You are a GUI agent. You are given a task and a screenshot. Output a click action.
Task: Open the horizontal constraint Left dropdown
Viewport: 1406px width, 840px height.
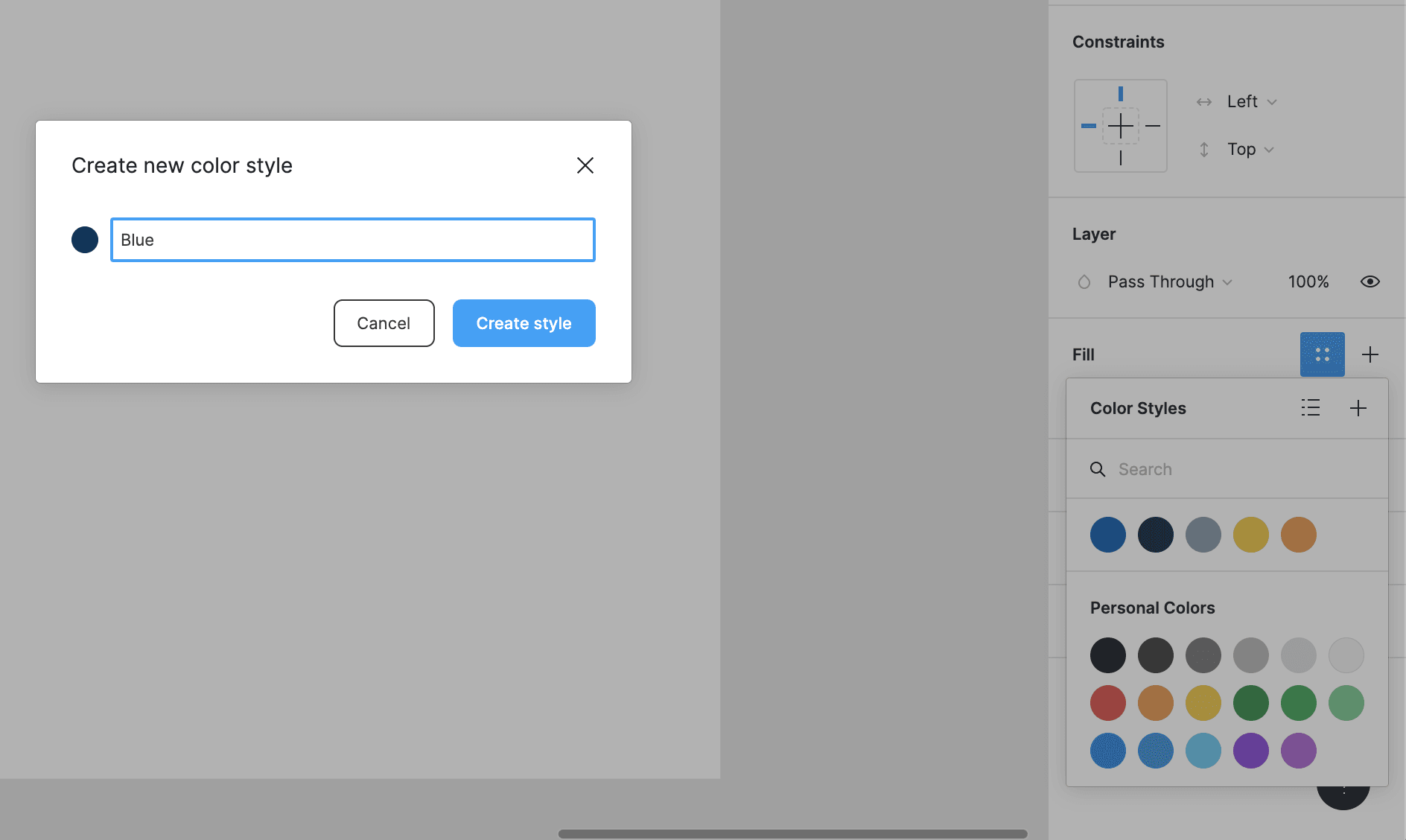pos(1252,102)
